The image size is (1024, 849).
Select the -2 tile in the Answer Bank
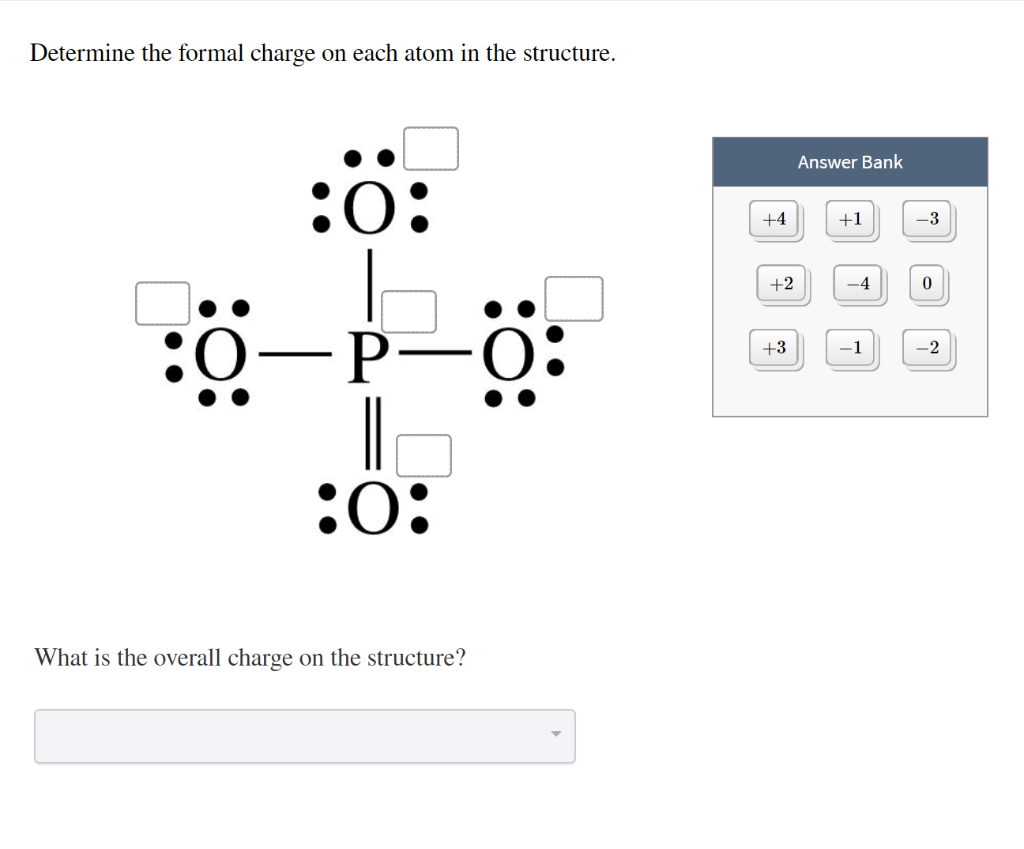927,348
